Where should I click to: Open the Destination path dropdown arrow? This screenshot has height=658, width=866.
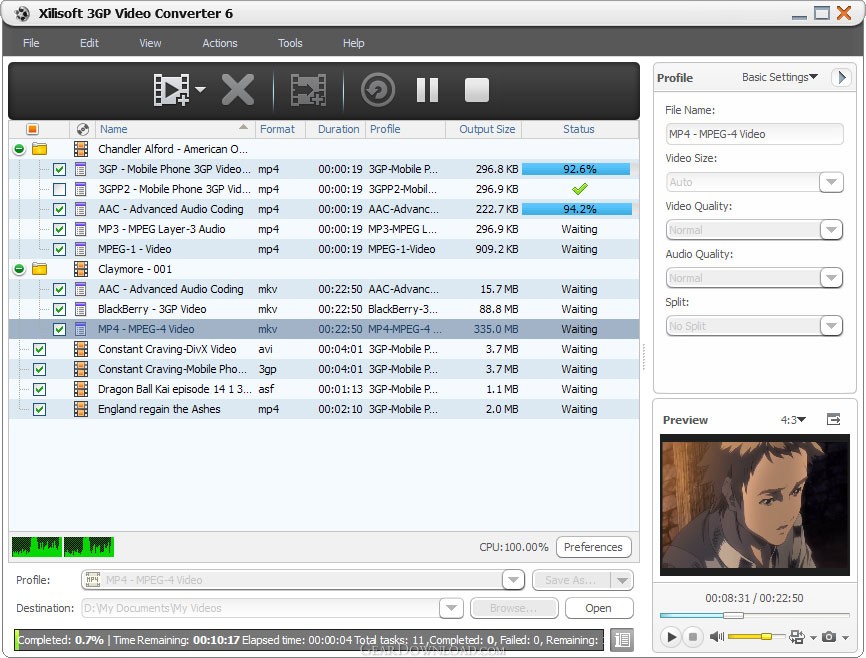[x=451, y=608]
